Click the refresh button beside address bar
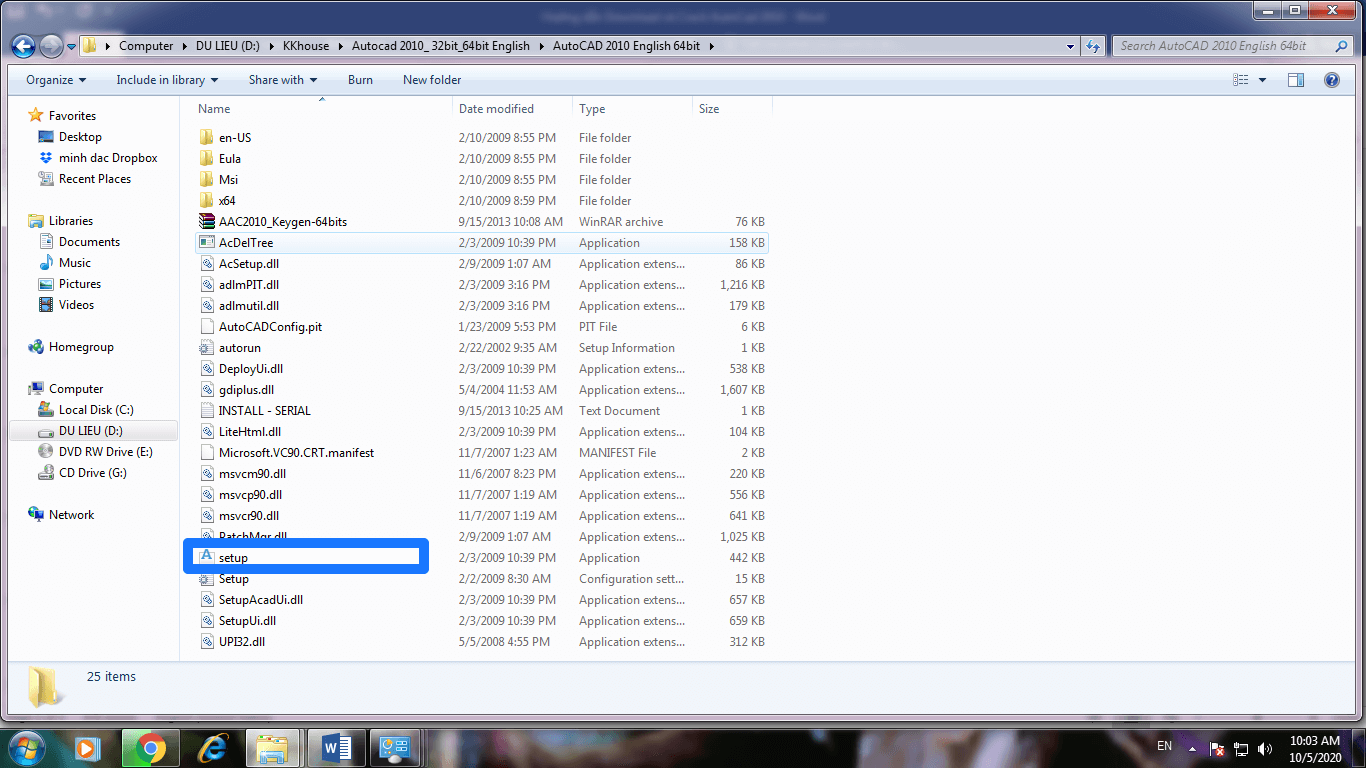 coord(1093,46)
